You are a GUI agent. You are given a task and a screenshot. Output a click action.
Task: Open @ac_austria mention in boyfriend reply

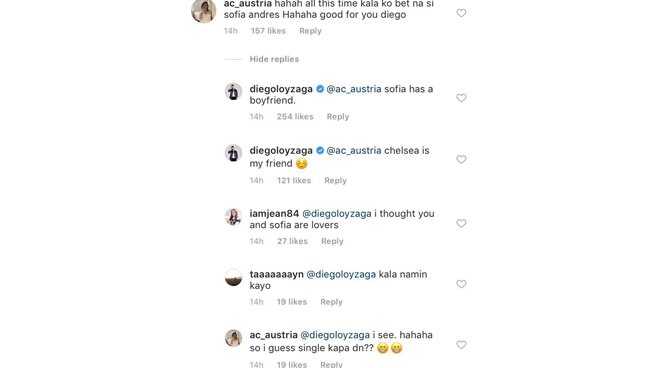(354, 89)
